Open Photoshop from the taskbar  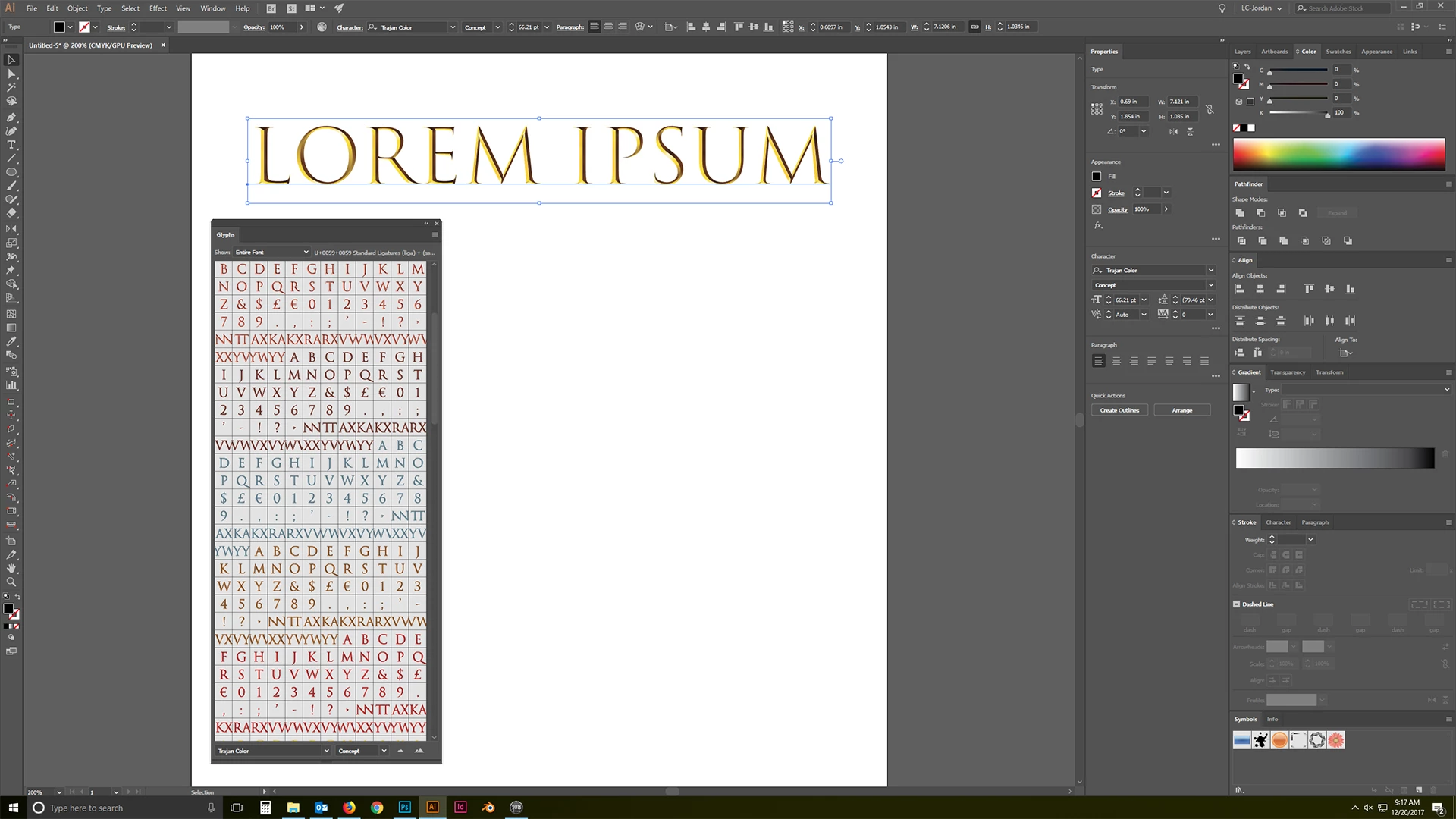tap(404, 808)
